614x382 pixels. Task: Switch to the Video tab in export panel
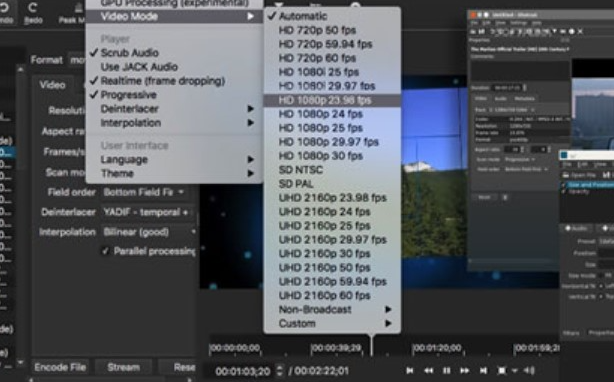(52, 85)
